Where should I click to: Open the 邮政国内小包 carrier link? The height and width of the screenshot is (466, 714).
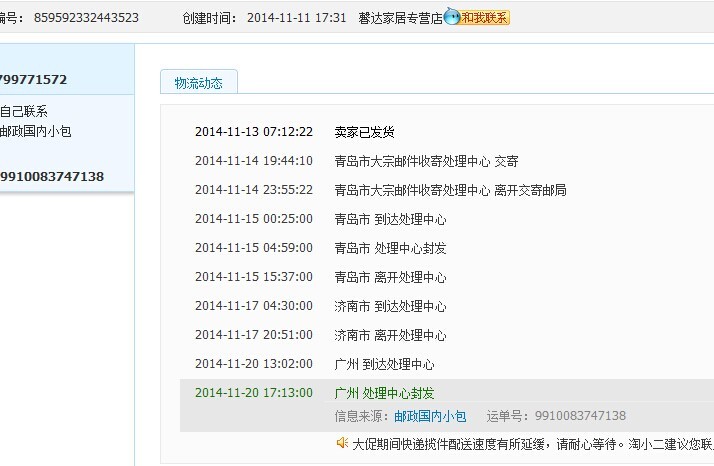click(x=430, y=416)
